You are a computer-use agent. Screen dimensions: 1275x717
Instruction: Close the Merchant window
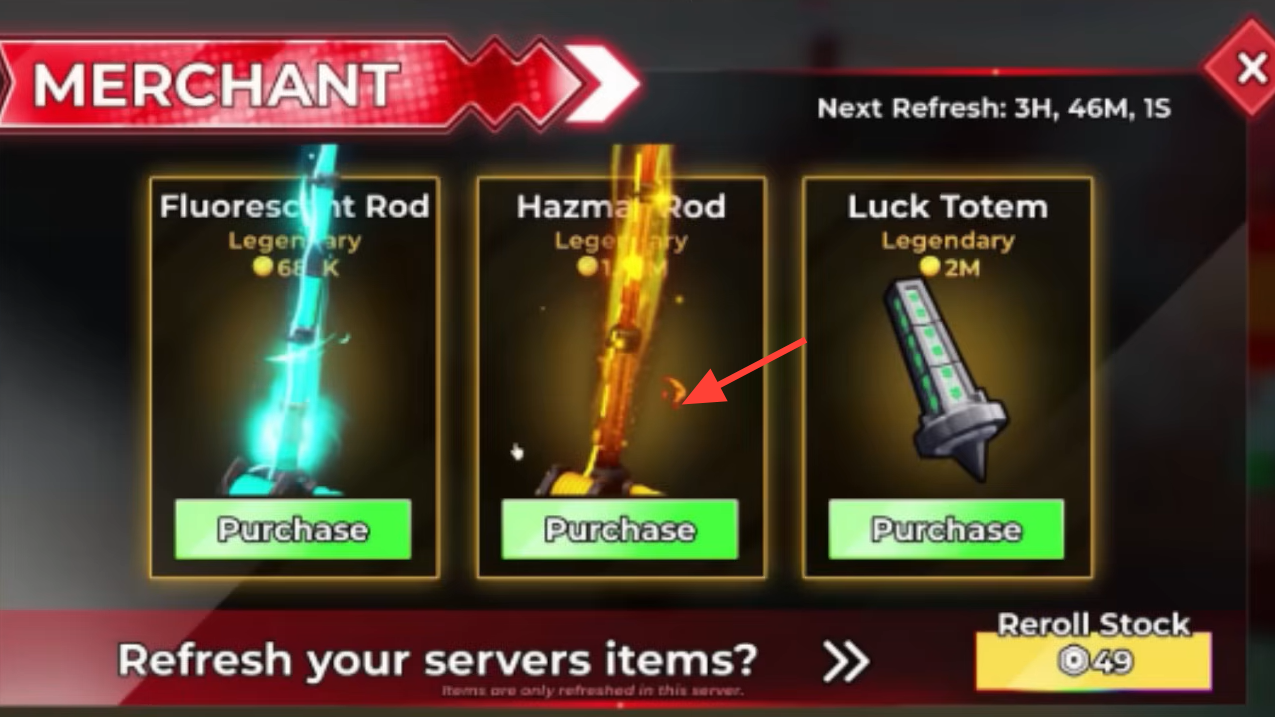pyautogui.click(x=1250, y=69)
